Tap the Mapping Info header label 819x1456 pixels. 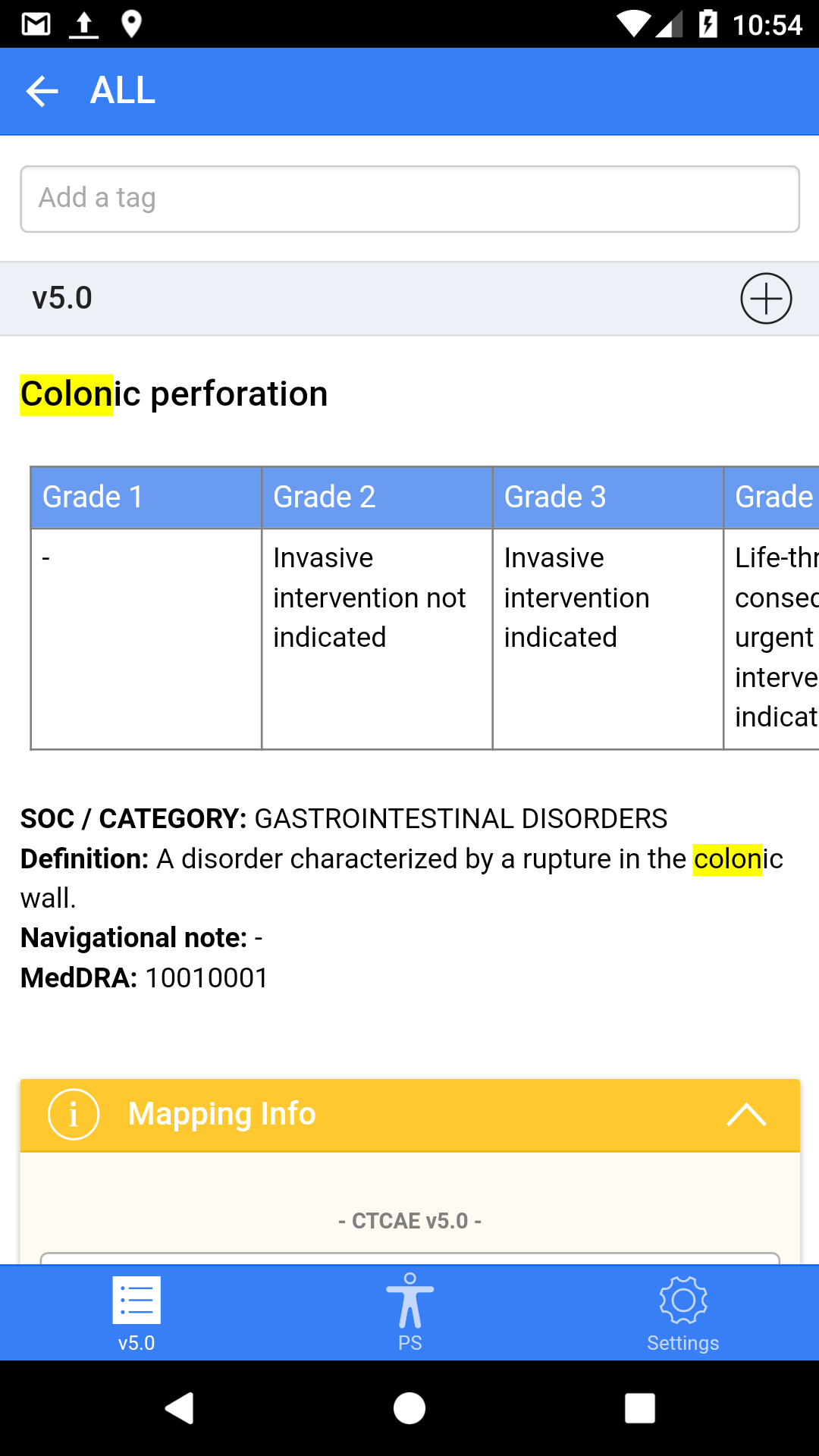[221, 1114]
